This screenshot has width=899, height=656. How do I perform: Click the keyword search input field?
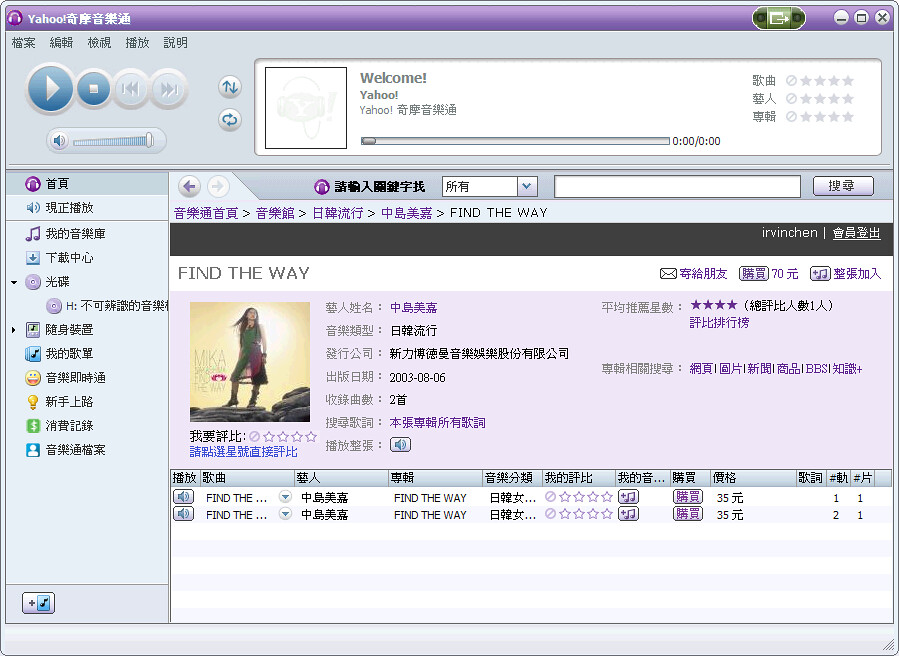click(x=677, y=187)
